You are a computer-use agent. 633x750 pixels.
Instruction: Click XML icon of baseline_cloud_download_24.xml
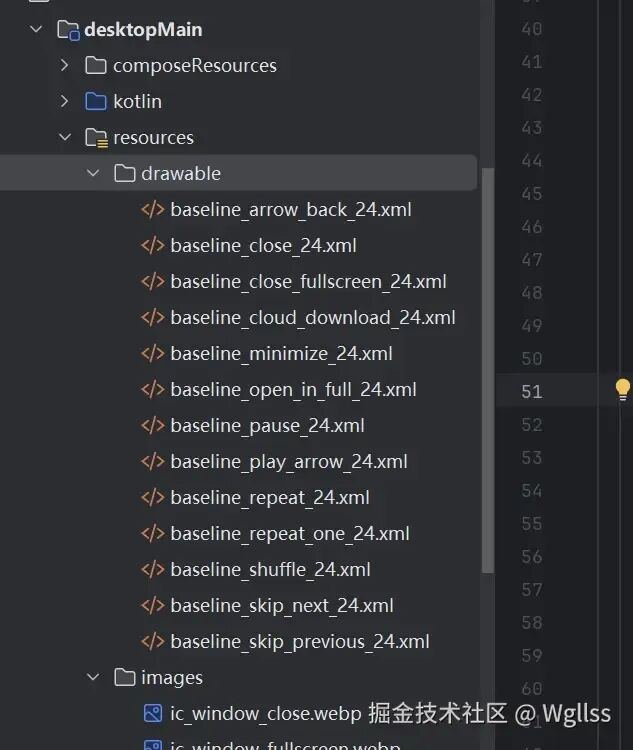tap(153, 318)
